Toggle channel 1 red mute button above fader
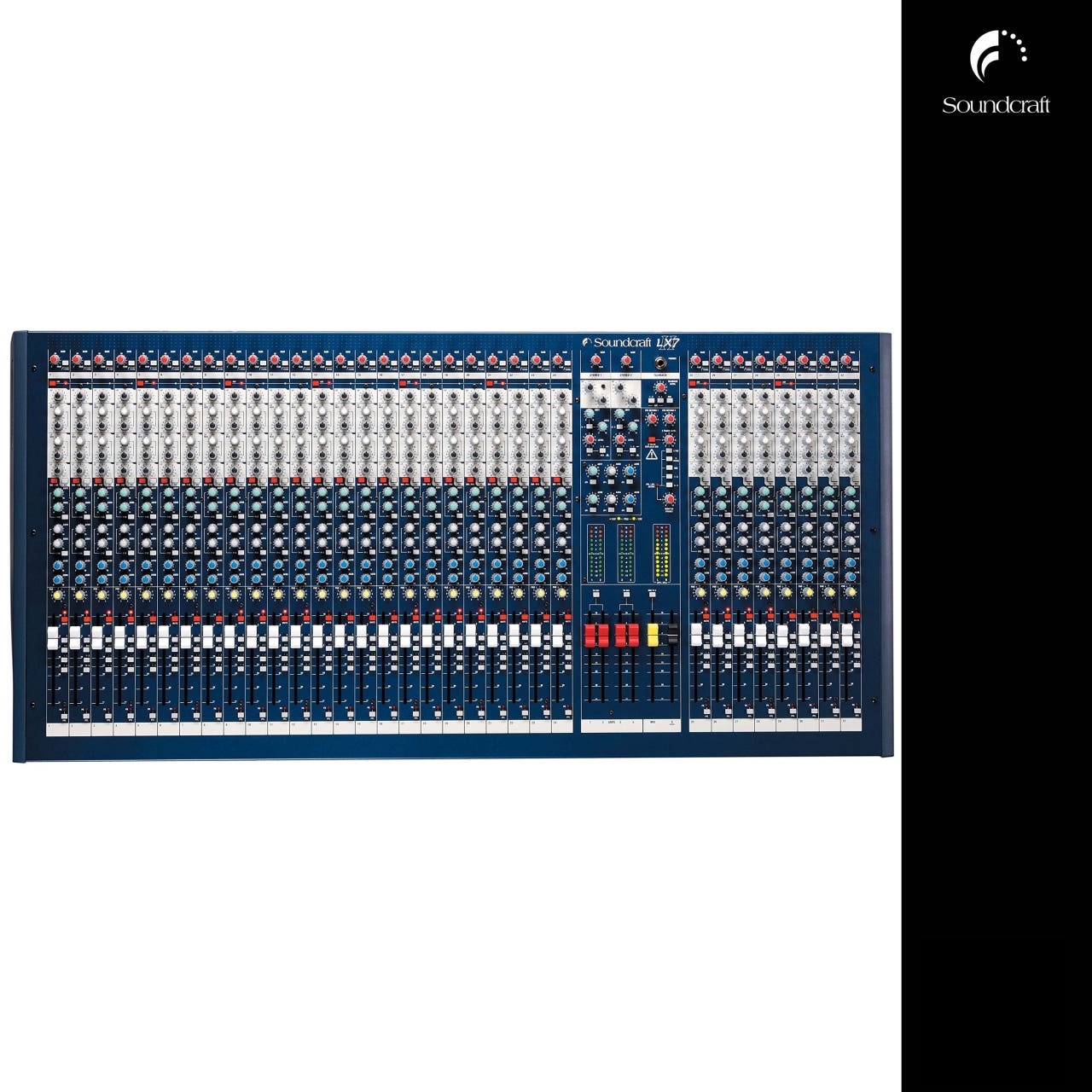The image size is (1092, 1092). point(65,619)
